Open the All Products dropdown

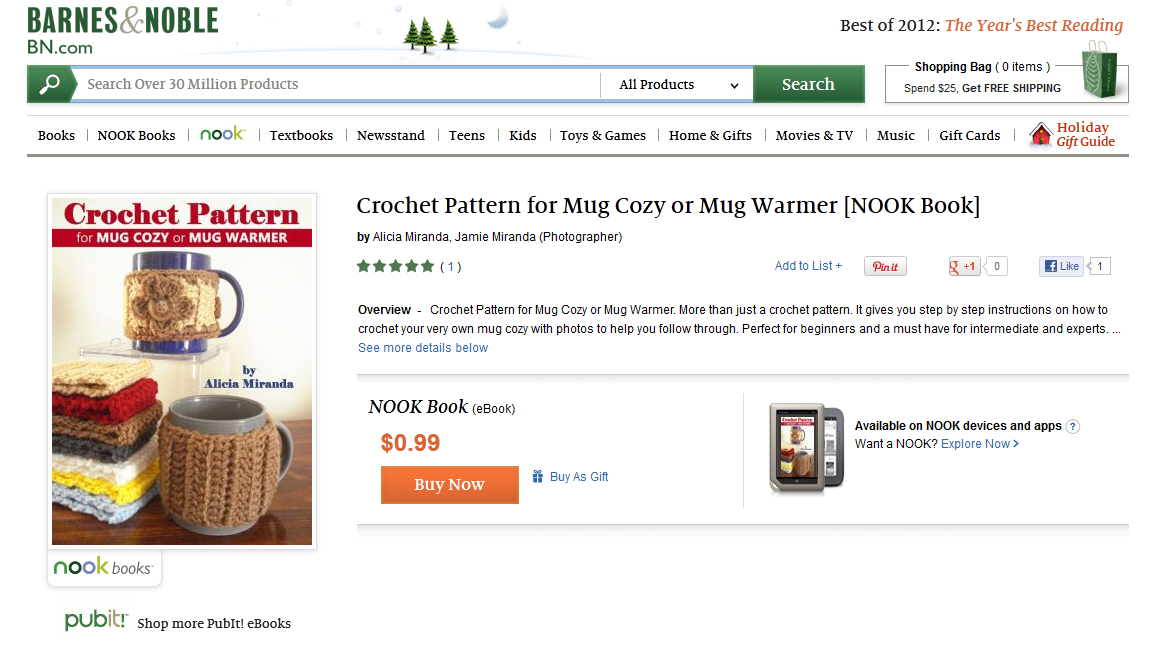(x=677, y=85)
